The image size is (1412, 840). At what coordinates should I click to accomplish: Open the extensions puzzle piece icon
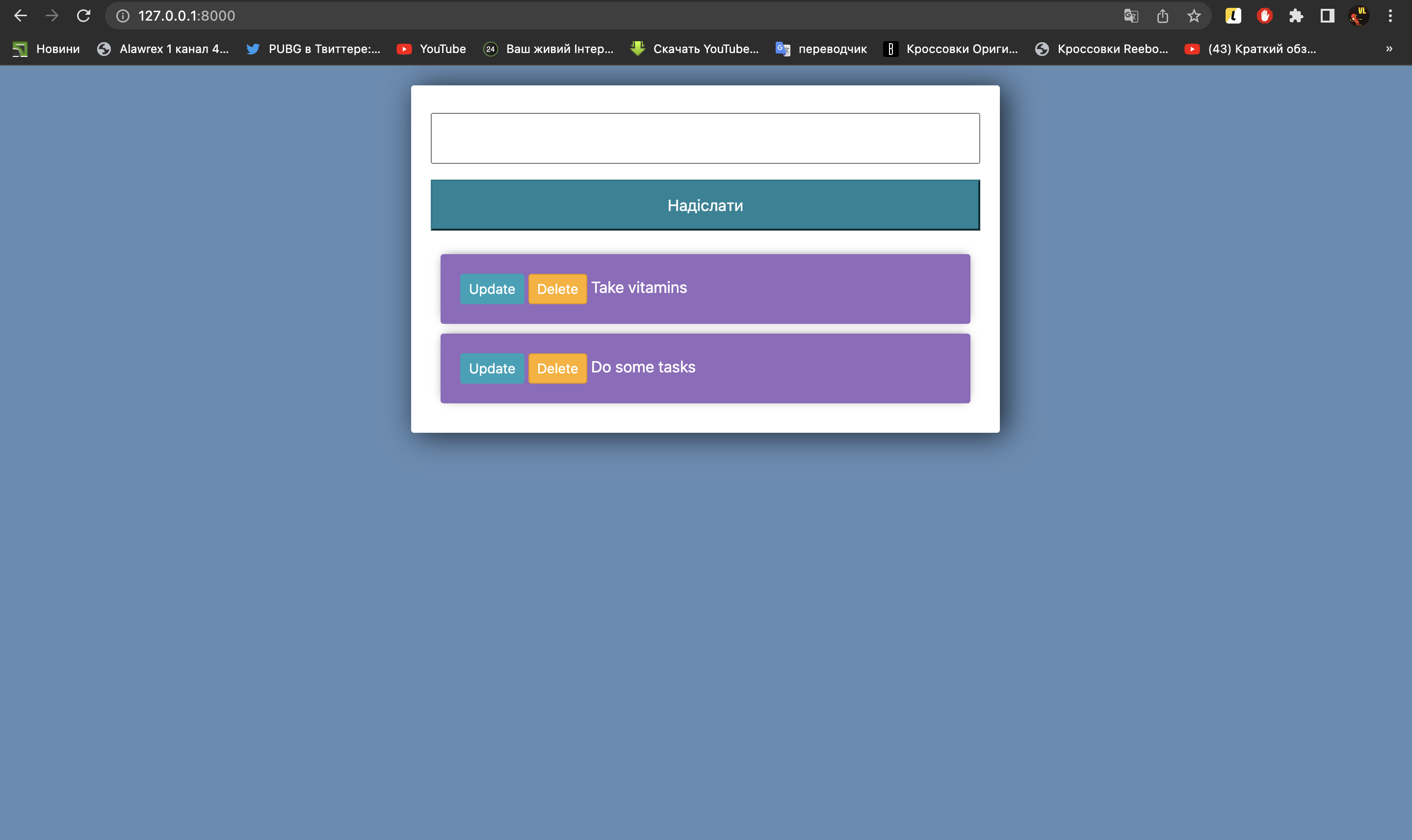pos(1295,15)
